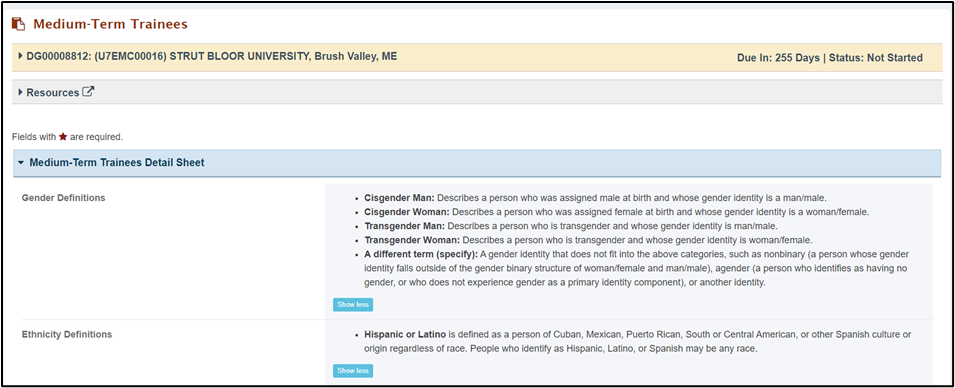Click Show less under Ethnicity Definitions

tap(353, 370)
